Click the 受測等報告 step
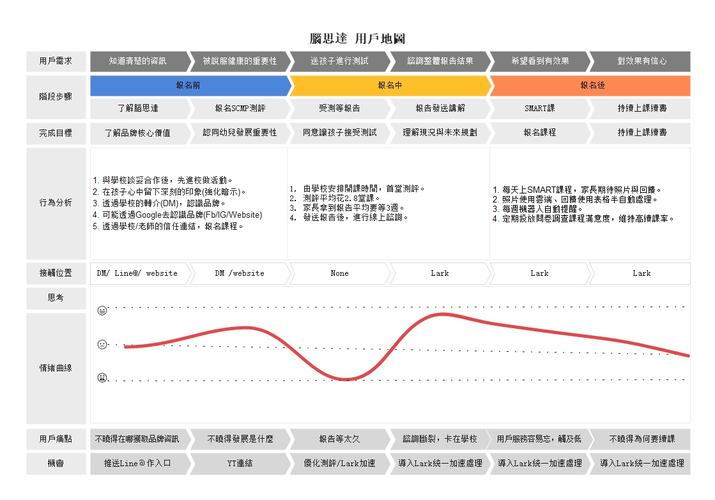The height and width of the screenshot is (500, 715). 340,108
